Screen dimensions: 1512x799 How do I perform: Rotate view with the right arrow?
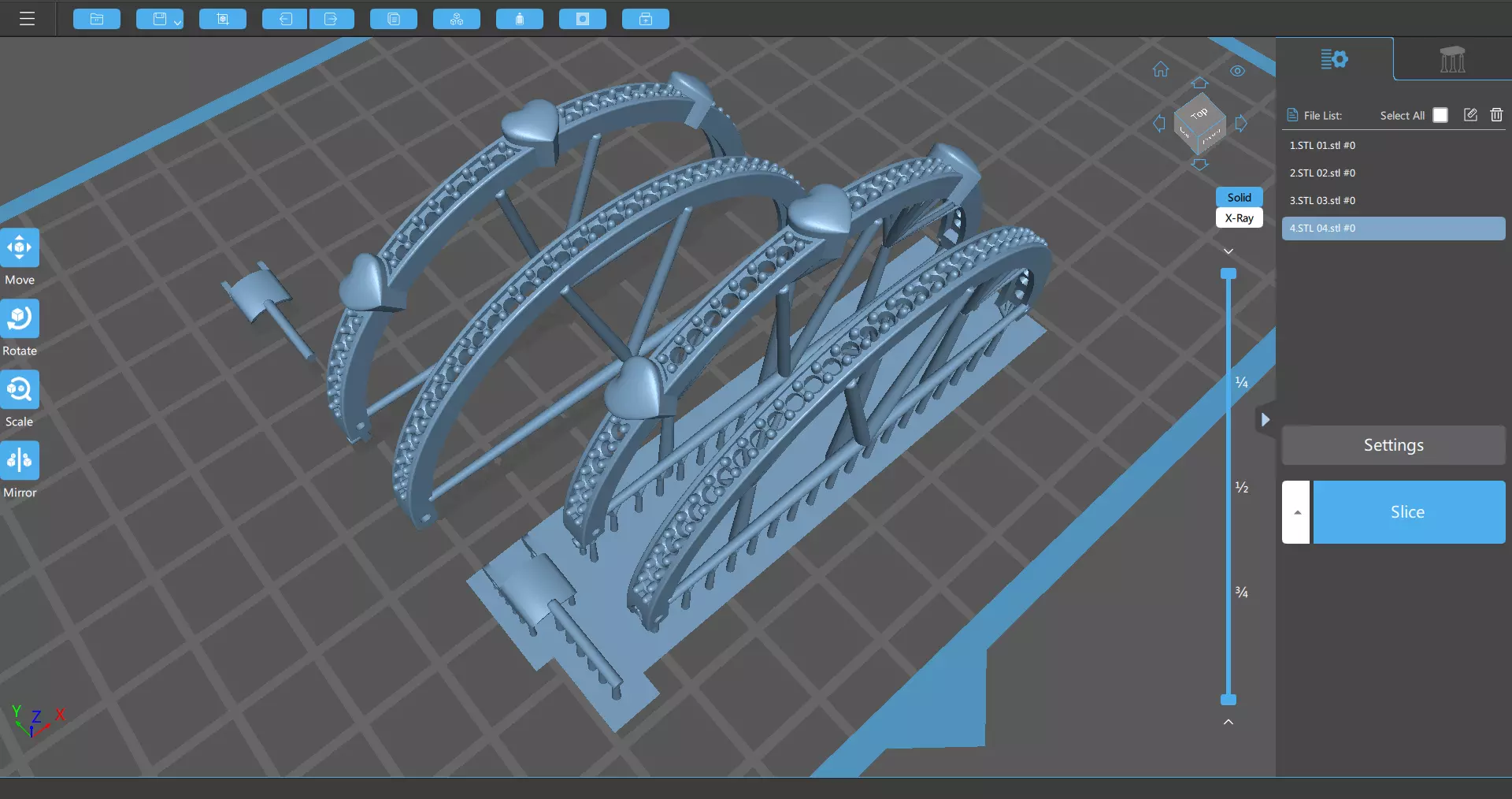(x=1241, y=123)
